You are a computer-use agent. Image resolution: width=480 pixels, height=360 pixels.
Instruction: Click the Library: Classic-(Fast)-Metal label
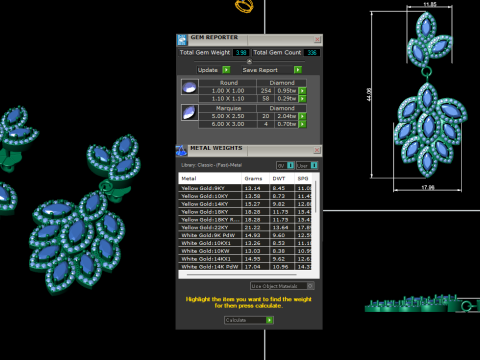pos(211,165)
